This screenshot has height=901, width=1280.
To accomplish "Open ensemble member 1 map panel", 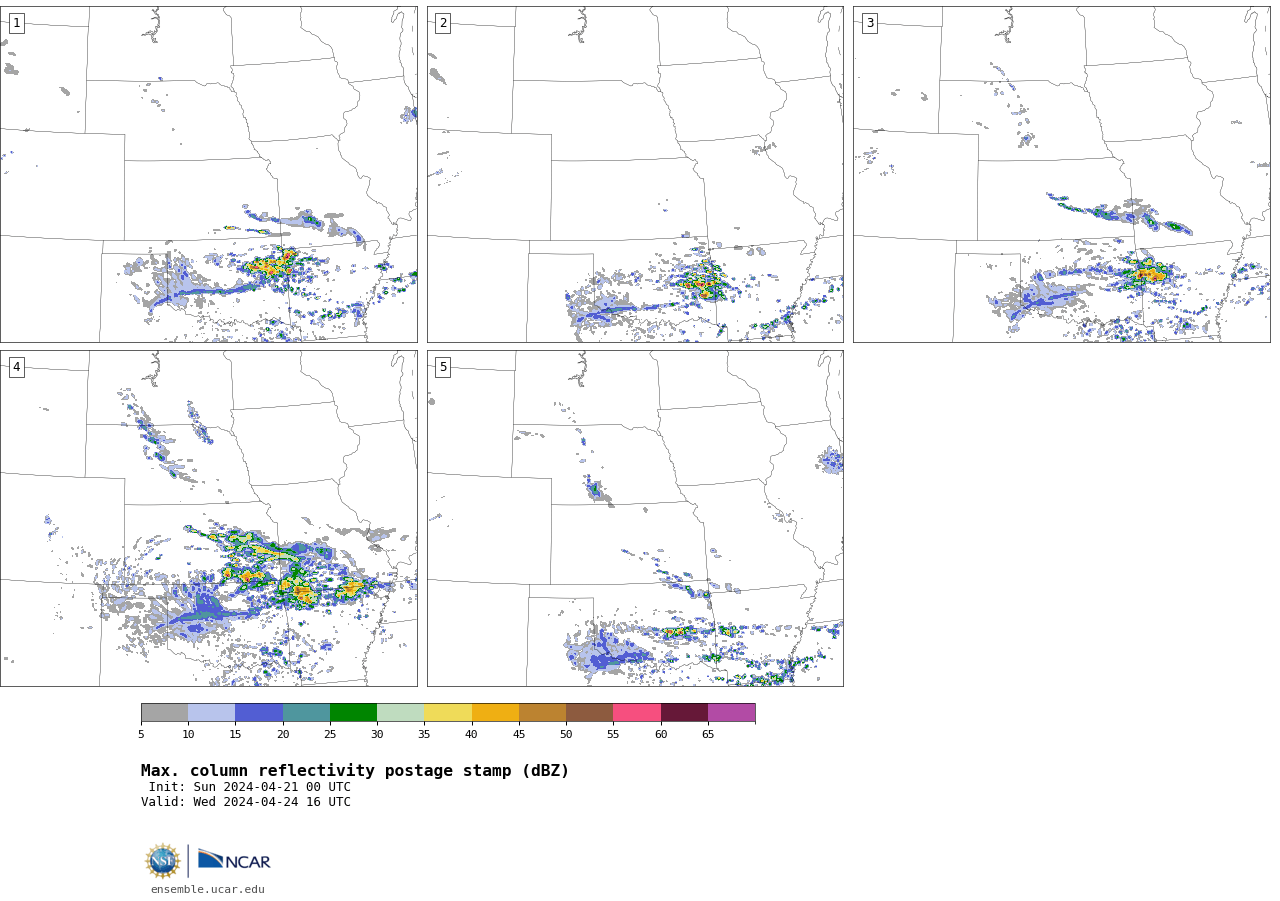I will coord(208,174).
